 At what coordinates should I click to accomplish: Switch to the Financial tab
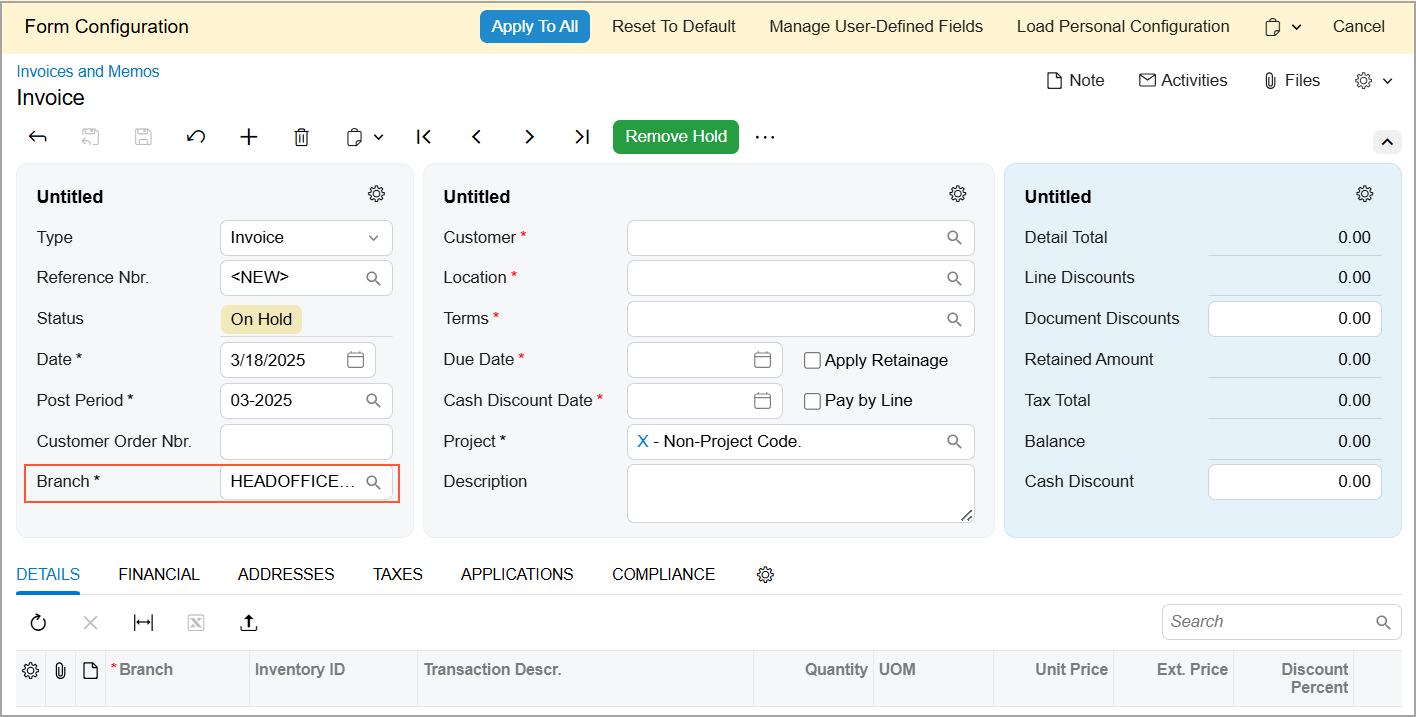pos(159,575)
